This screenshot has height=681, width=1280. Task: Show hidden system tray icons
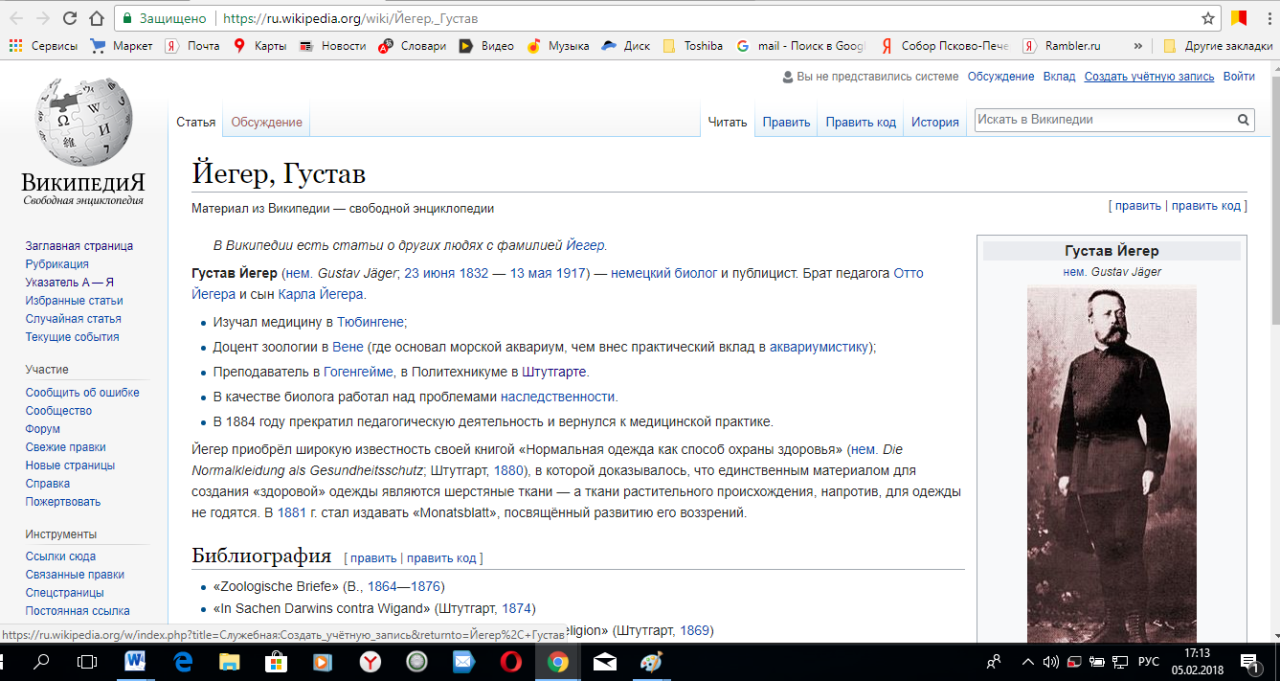[1027, 662]
